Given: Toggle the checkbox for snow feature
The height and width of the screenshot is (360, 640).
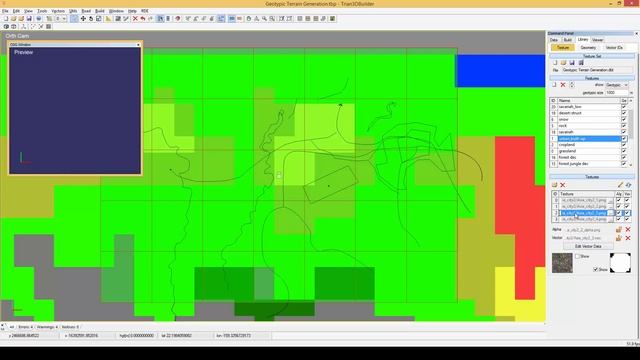Looking at the screenshot, I should click(624, 119).
